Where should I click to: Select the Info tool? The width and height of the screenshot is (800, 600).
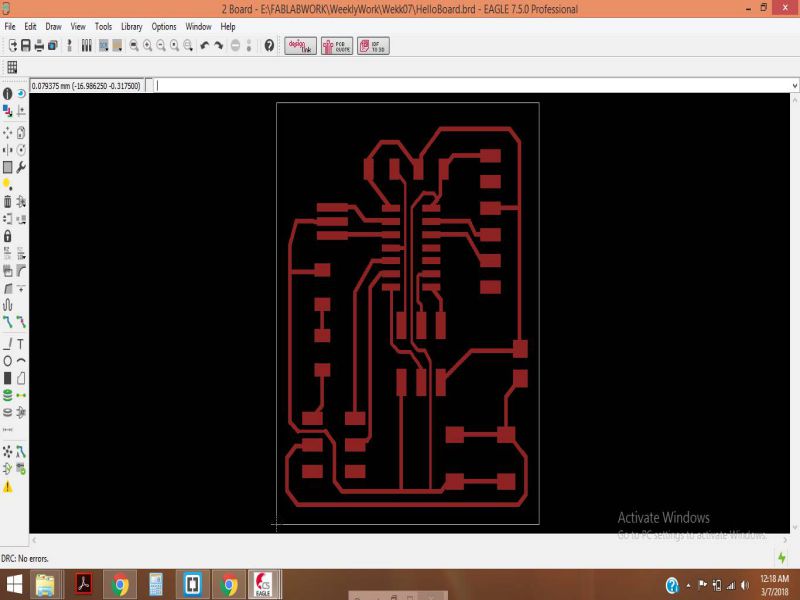[x=7, y=94]
